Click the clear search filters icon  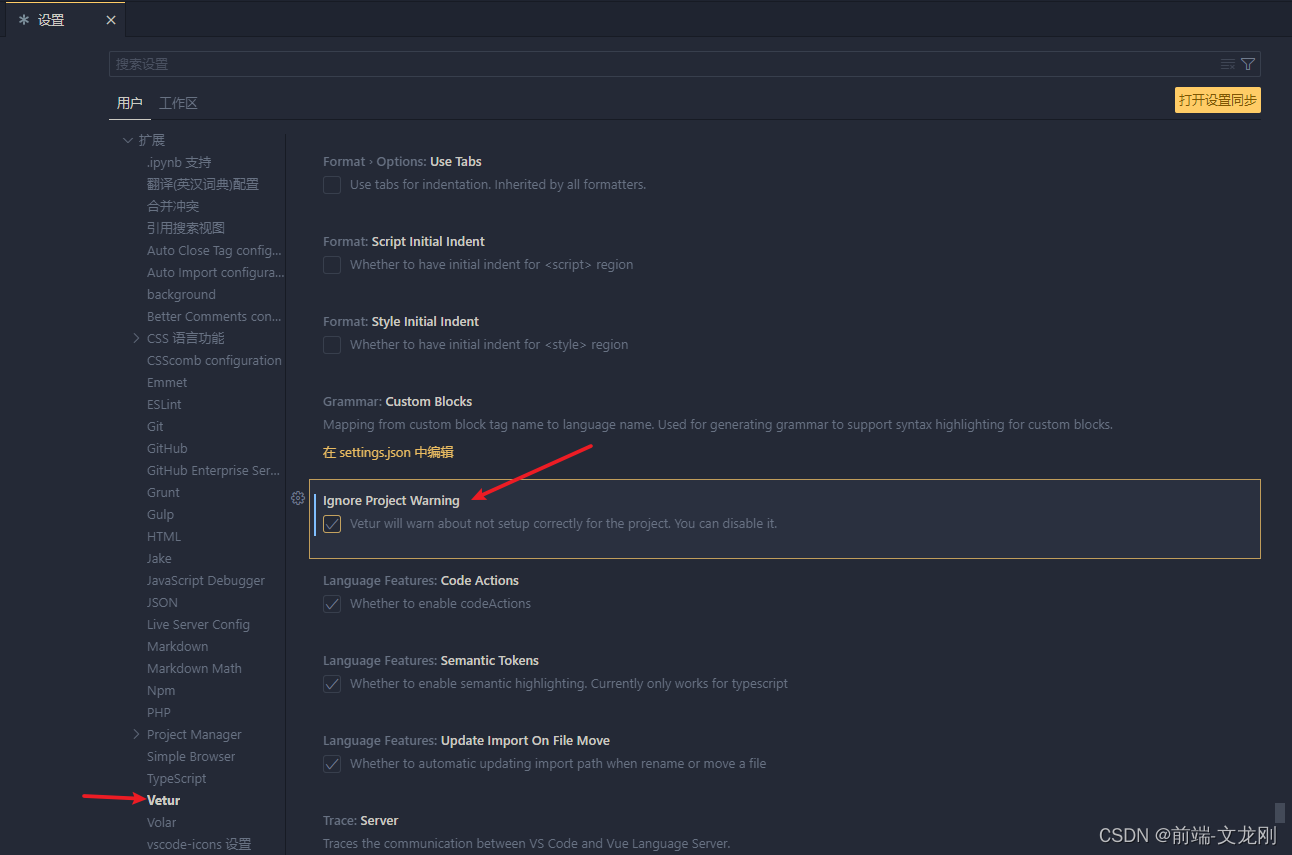1228,63
